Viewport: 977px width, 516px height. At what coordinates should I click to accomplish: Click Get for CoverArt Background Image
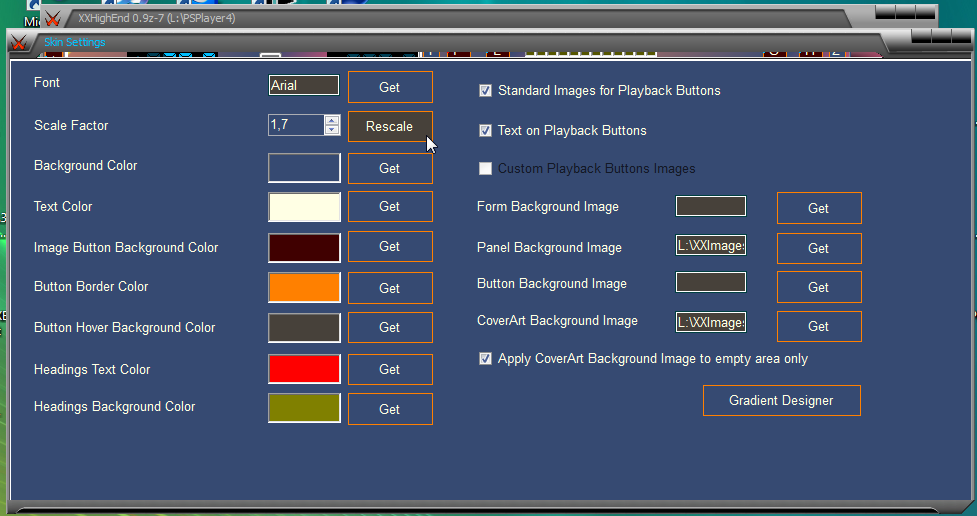click(x=819, y=327)
